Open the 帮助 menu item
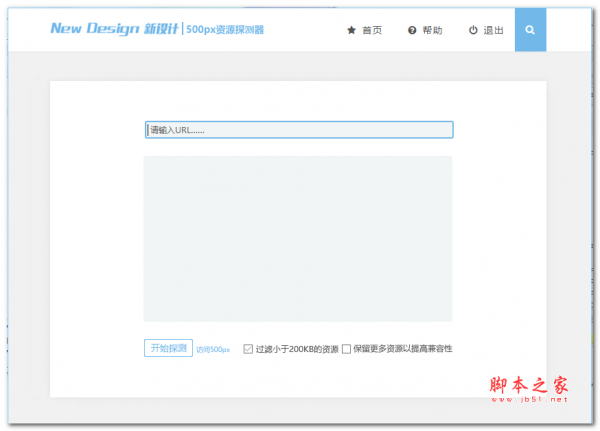 [x=432, y=30]
